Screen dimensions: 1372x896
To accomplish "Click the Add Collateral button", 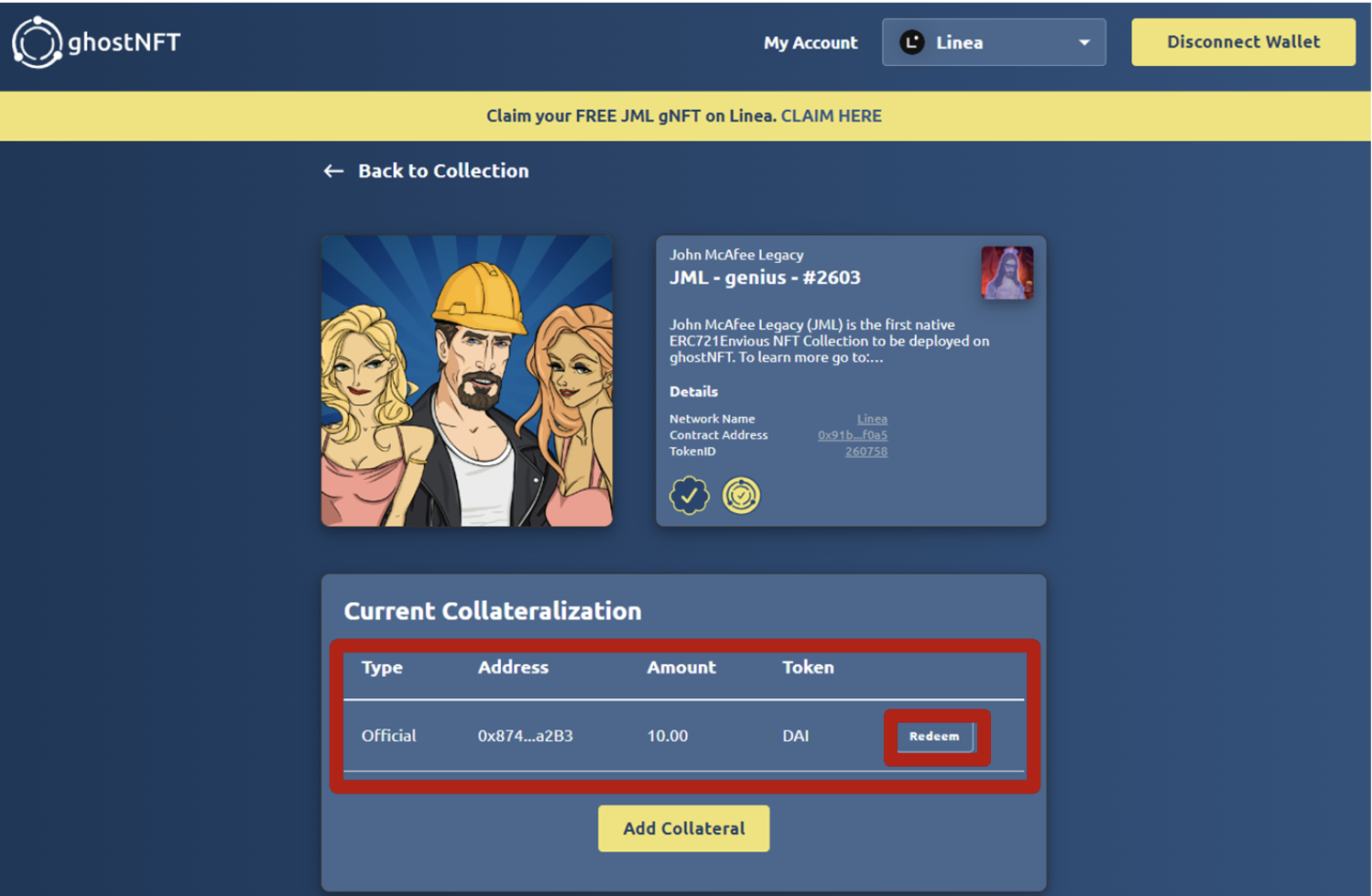I will pos(684,828).
